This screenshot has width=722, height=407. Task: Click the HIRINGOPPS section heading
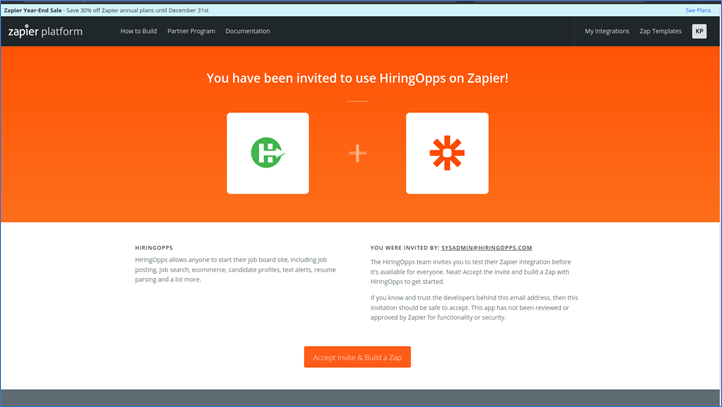[x=154, y=248]
